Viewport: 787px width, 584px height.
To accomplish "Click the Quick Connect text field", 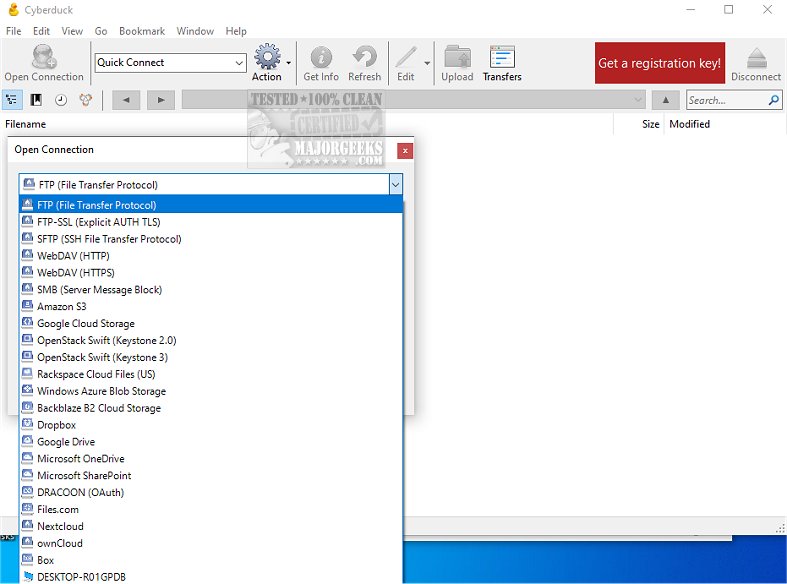I will coord(164,63).
